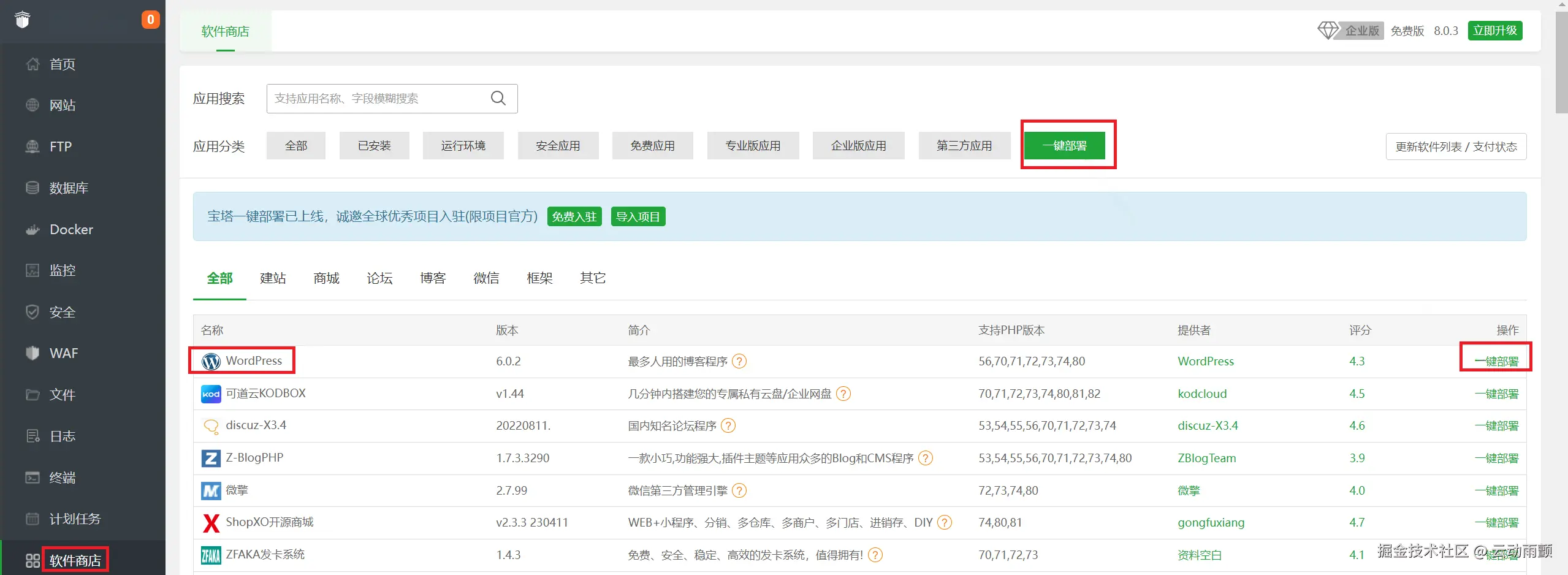The image size is (1568, 575).
Task: Open the orange notification count badge
Action: pyautogui.click(x=150, y=20)
